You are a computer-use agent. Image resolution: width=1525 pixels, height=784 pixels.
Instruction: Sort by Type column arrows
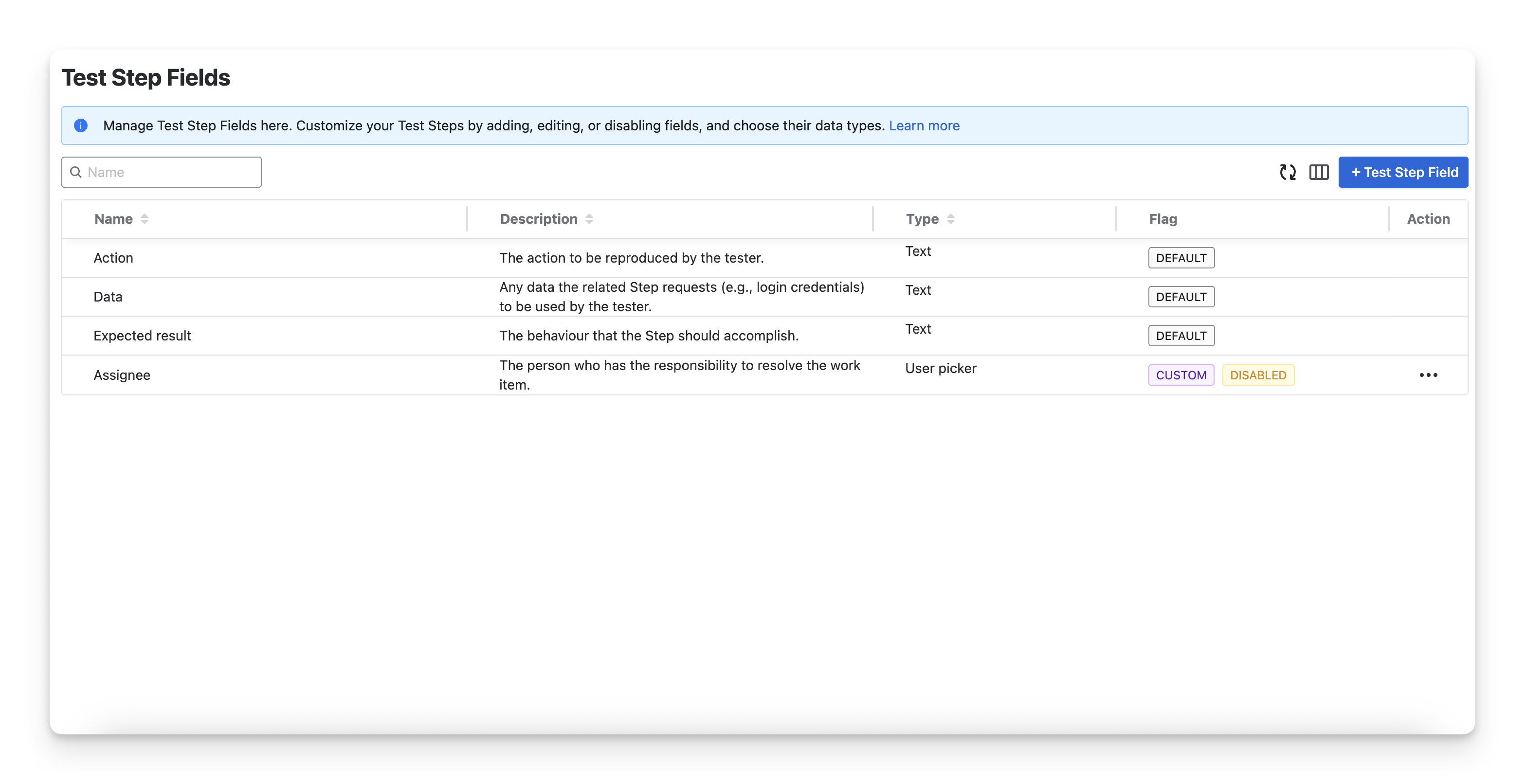tap(951, 219)
